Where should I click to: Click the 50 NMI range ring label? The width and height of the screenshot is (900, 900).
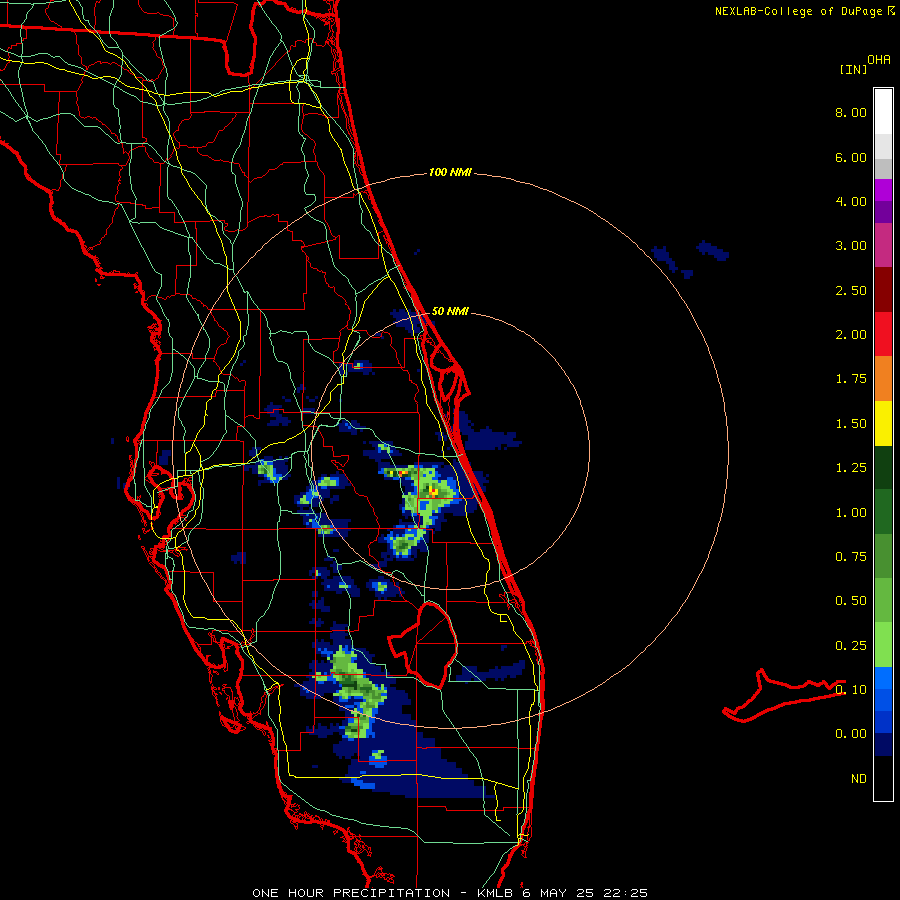pyautogui.click(x=450, y=311)
